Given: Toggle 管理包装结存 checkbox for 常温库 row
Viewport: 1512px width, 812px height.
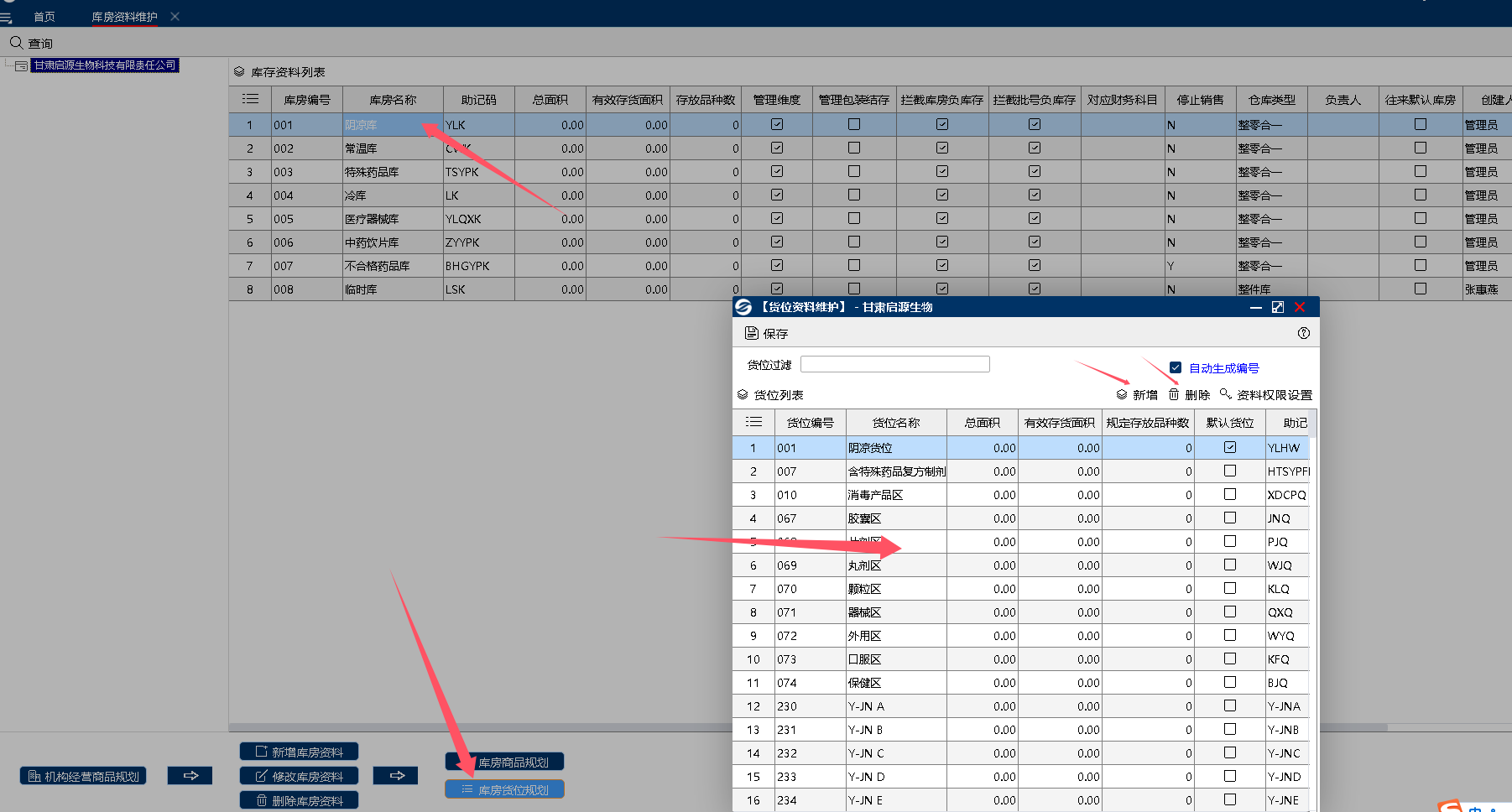Looking at the screenshot, I should pyautogui.click(x=854, y=148).
